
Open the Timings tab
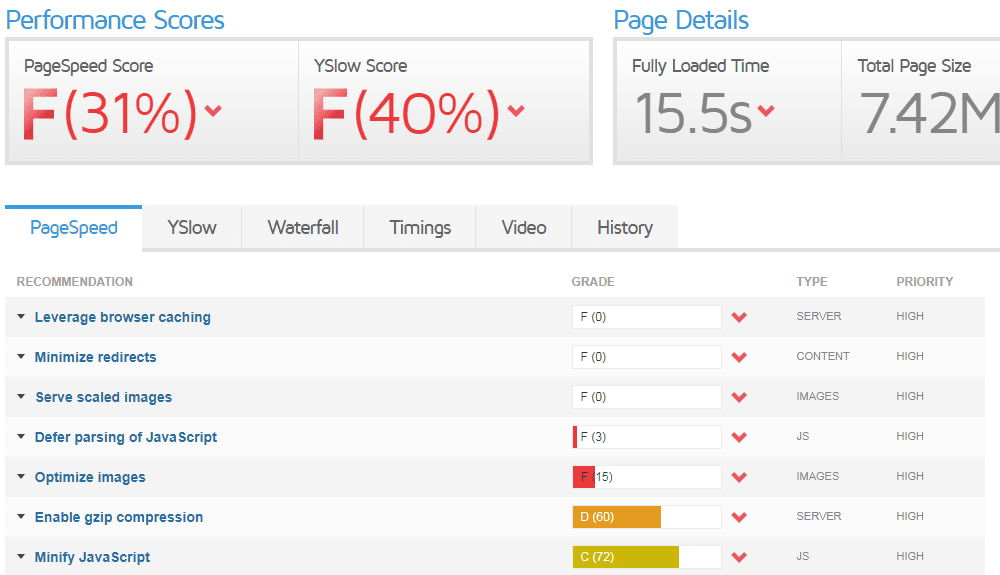point(420,227)
